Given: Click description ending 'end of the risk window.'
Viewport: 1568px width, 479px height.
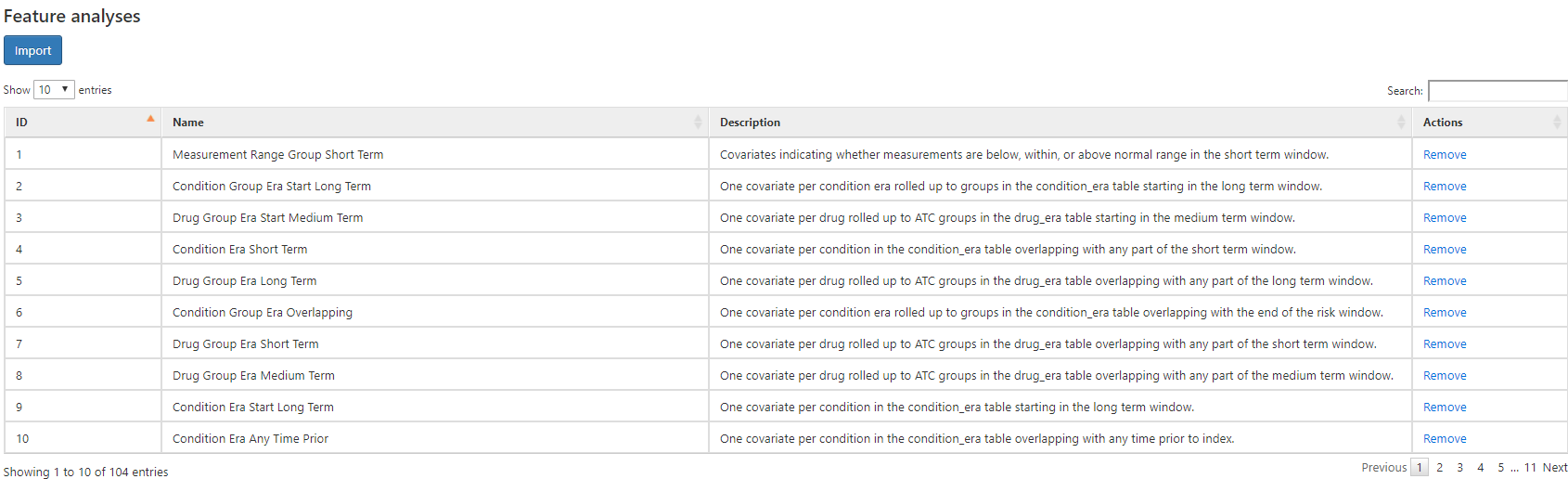Looking at the screenshot, I should (1051, 313).
